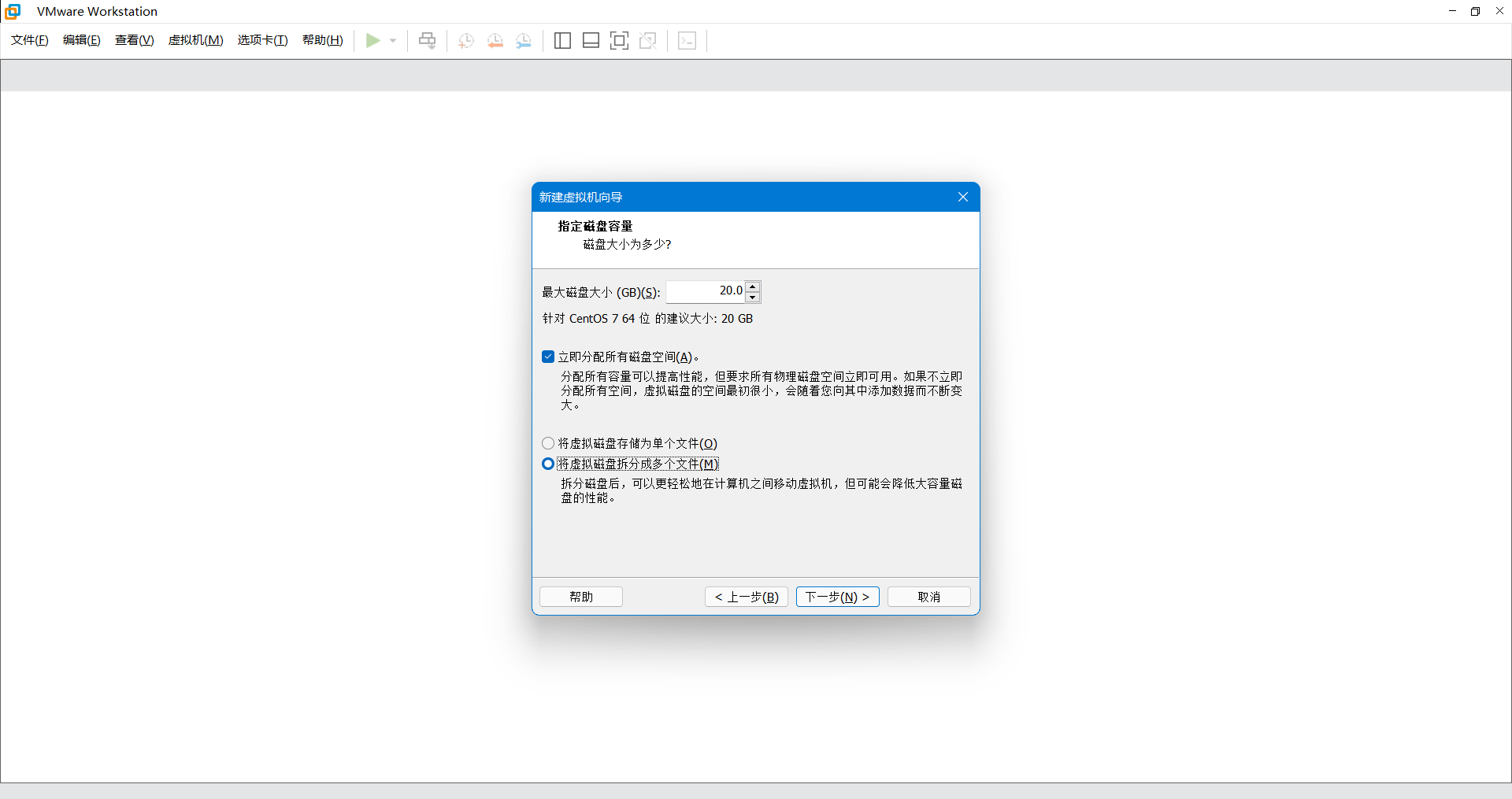Open the 选项卡(T) menu

tap(263, 40)
